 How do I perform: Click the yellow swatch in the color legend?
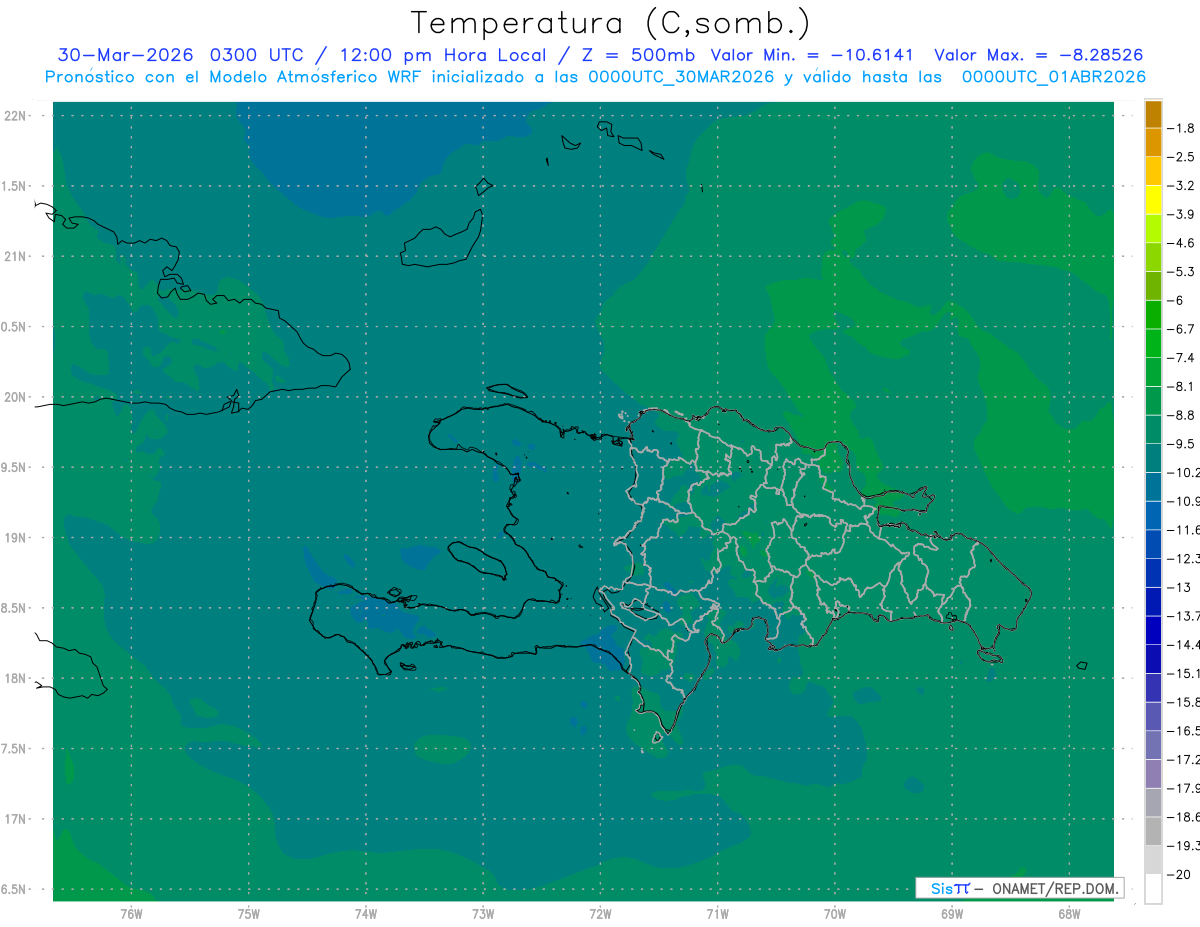click(x=1153, y=200)
